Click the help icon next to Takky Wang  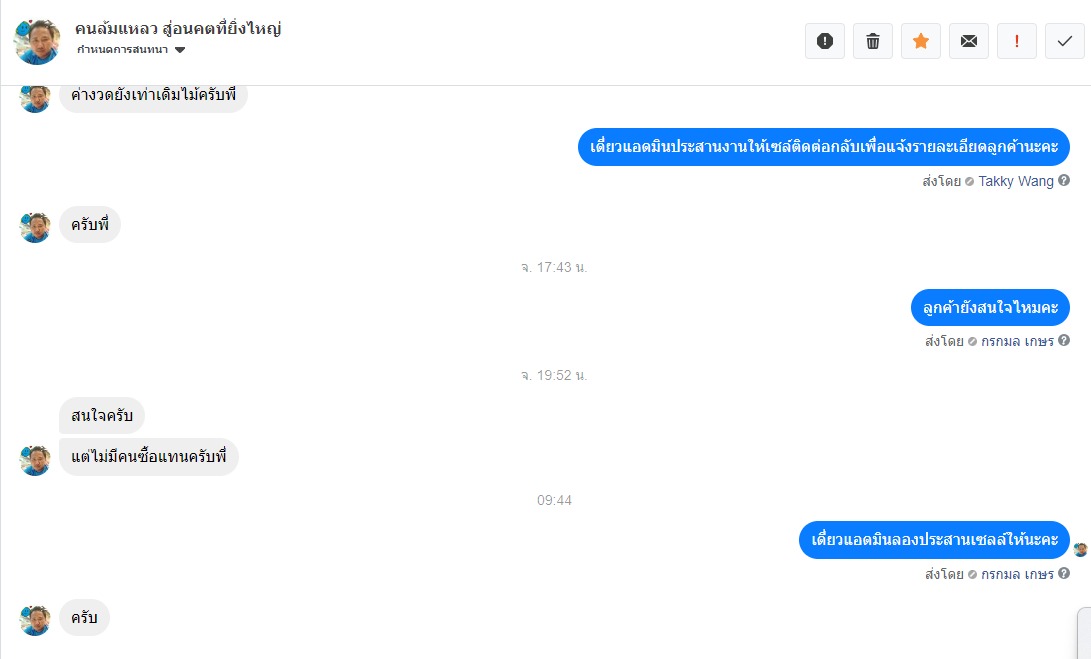(x=1064, y=180)
